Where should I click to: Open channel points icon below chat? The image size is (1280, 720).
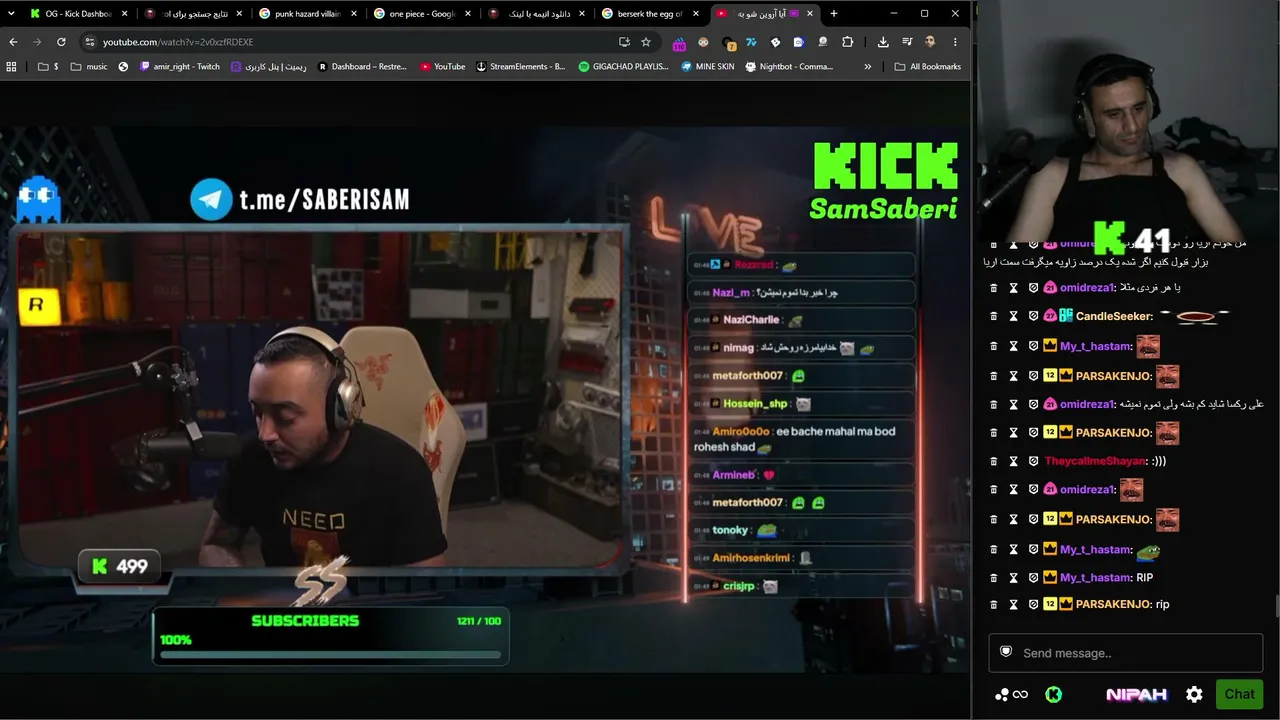click(1002, 694)
